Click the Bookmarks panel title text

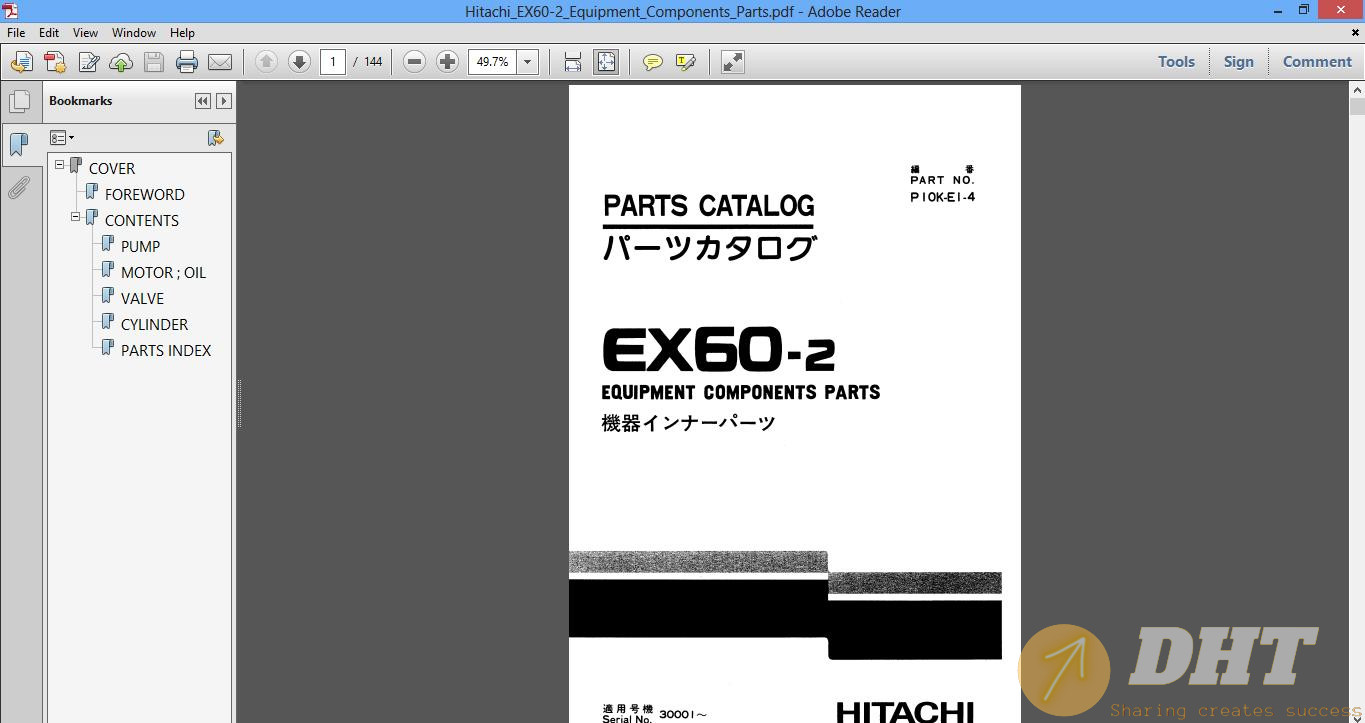click(x=80, y=101)
